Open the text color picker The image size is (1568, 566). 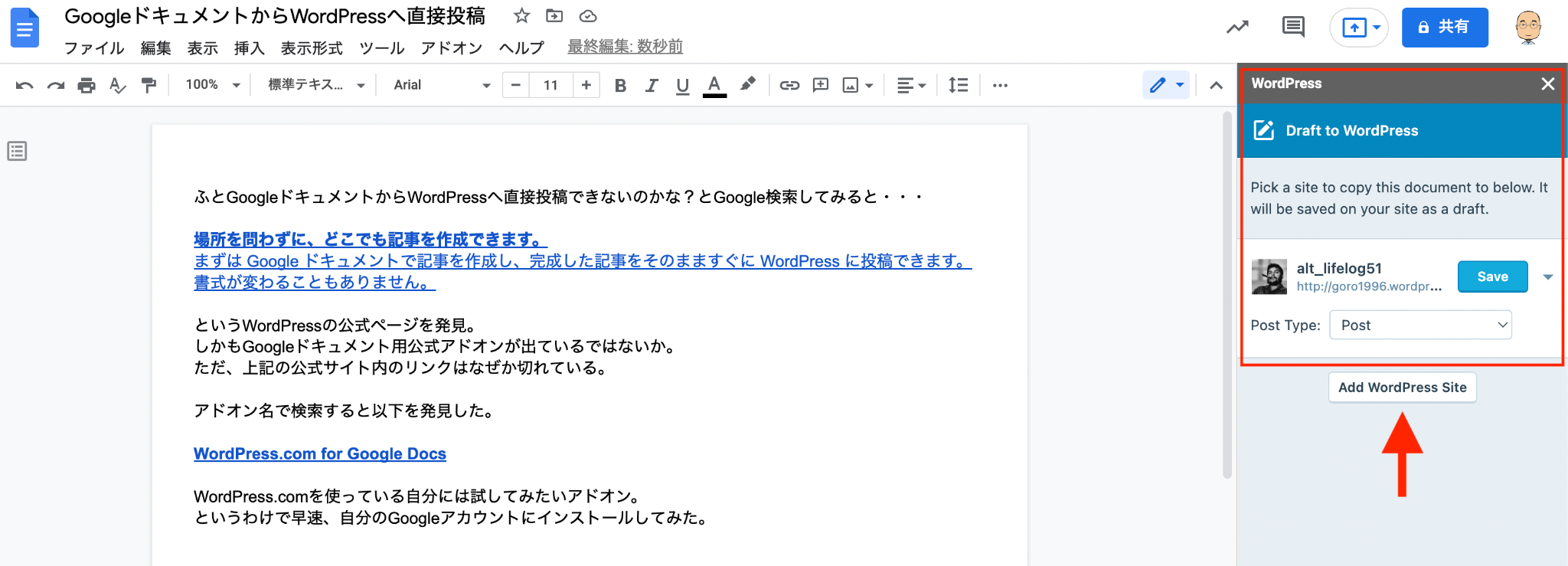click(714, 85)
